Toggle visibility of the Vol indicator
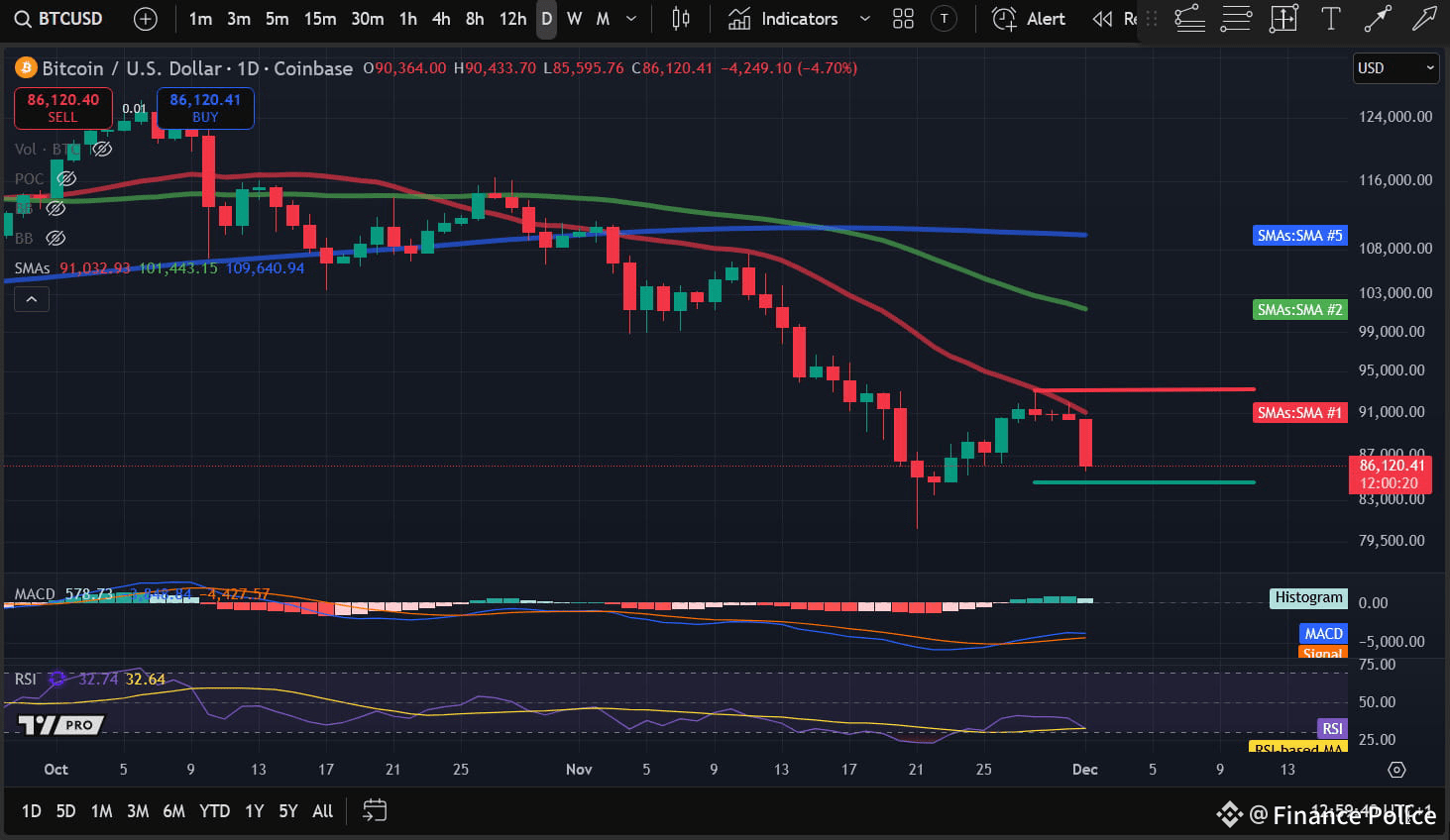Image resolution: width=1450 pixels, height=840 pixels. (x=102, y=150)
